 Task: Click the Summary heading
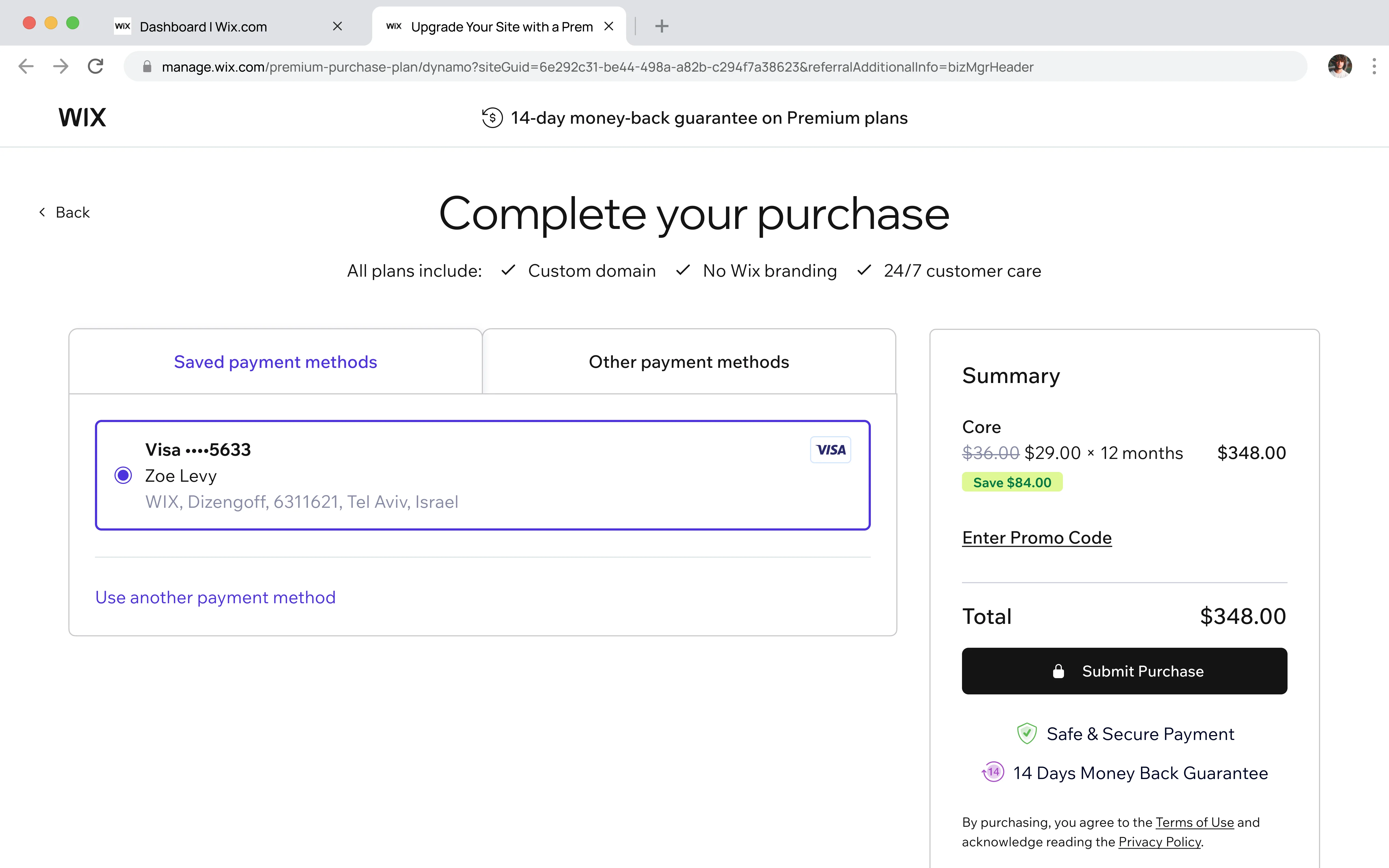pyautogui.click(x=1011, y=376)
